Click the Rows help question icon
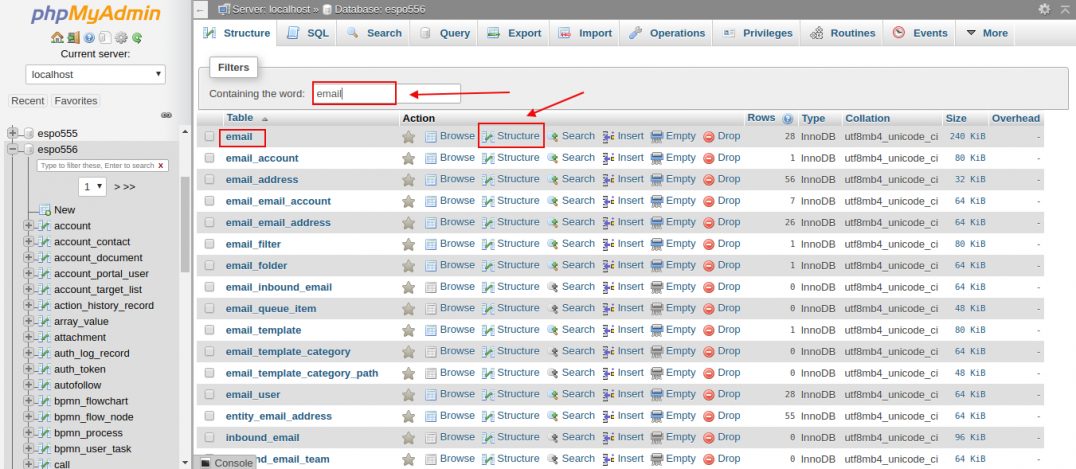 tap(788, 118)
